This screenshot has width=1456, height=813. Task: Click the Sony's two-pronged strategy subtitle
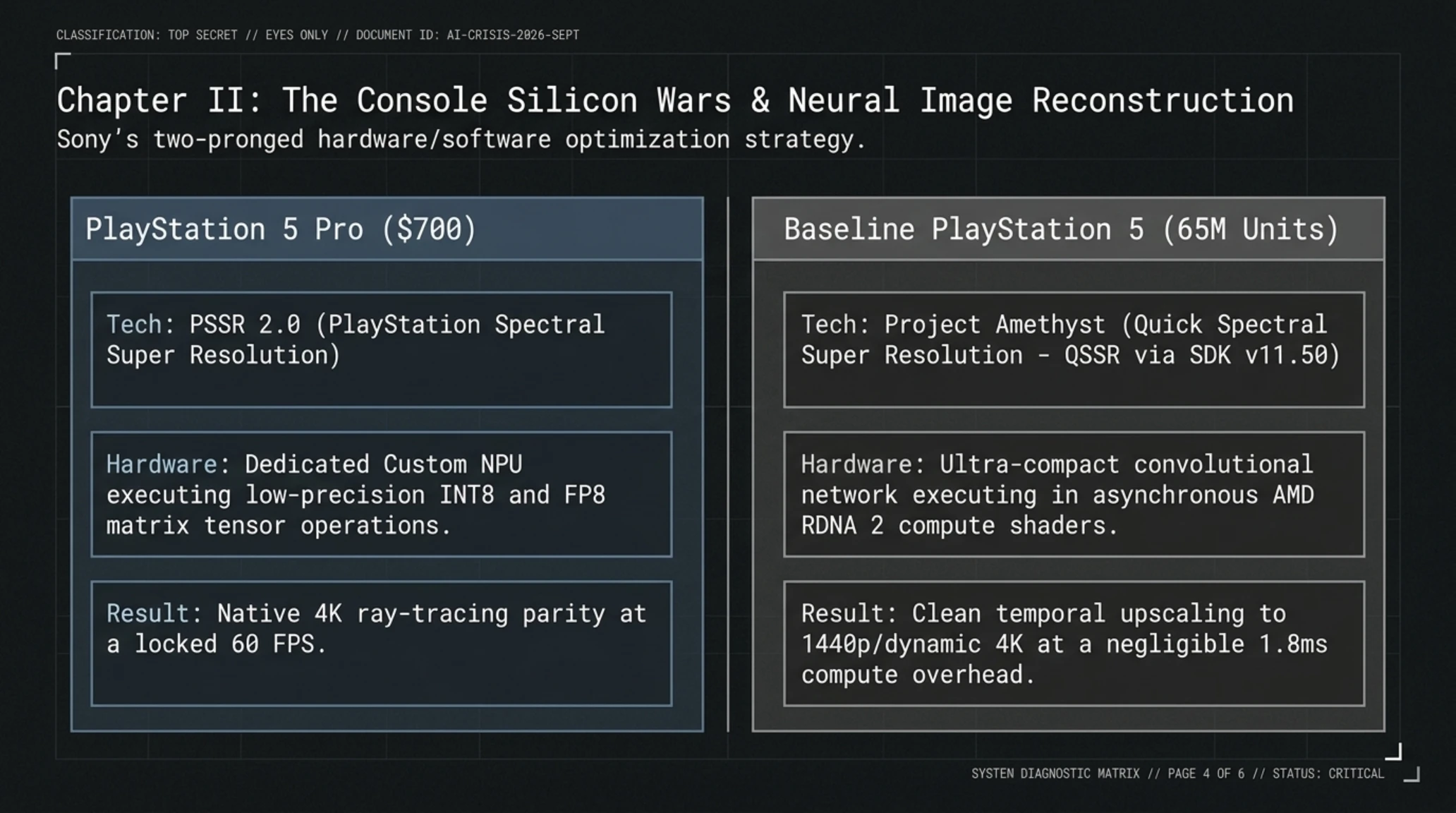click(x=461, y=139)
